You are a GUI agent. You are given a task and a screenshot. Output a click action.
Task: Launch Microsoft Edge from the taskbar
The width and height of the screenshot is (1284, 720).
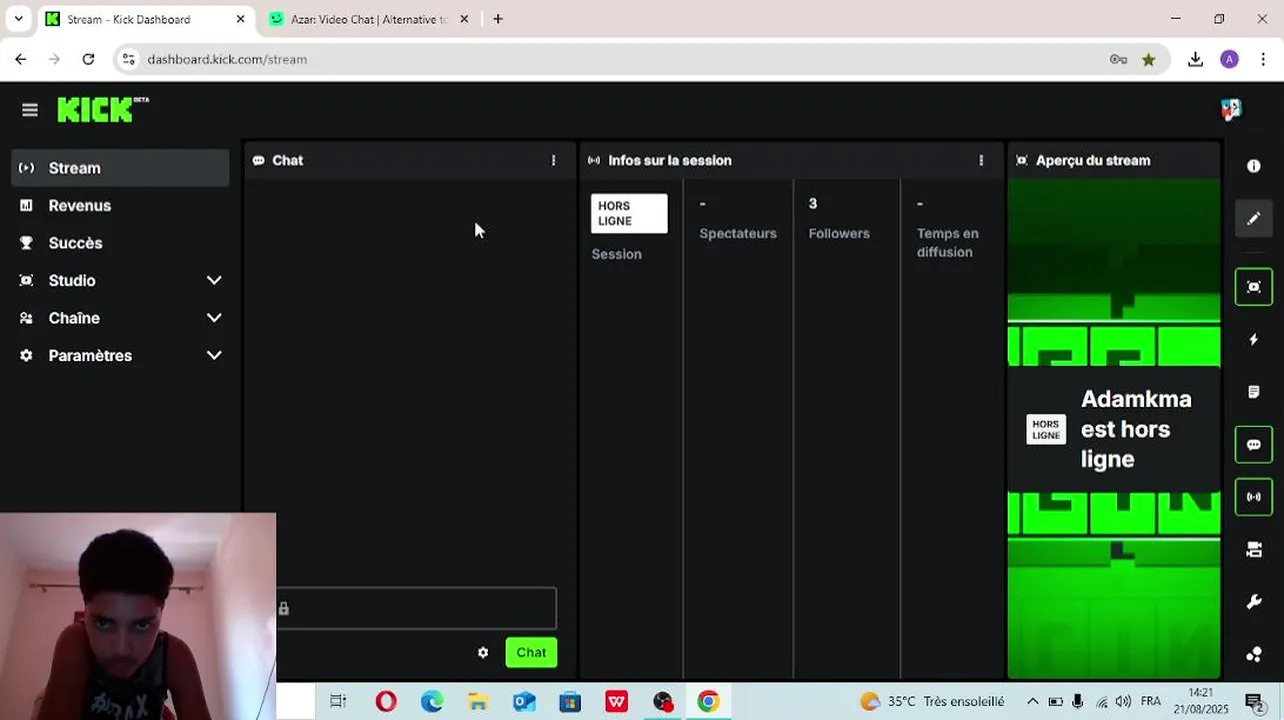(x=432, y=701)
